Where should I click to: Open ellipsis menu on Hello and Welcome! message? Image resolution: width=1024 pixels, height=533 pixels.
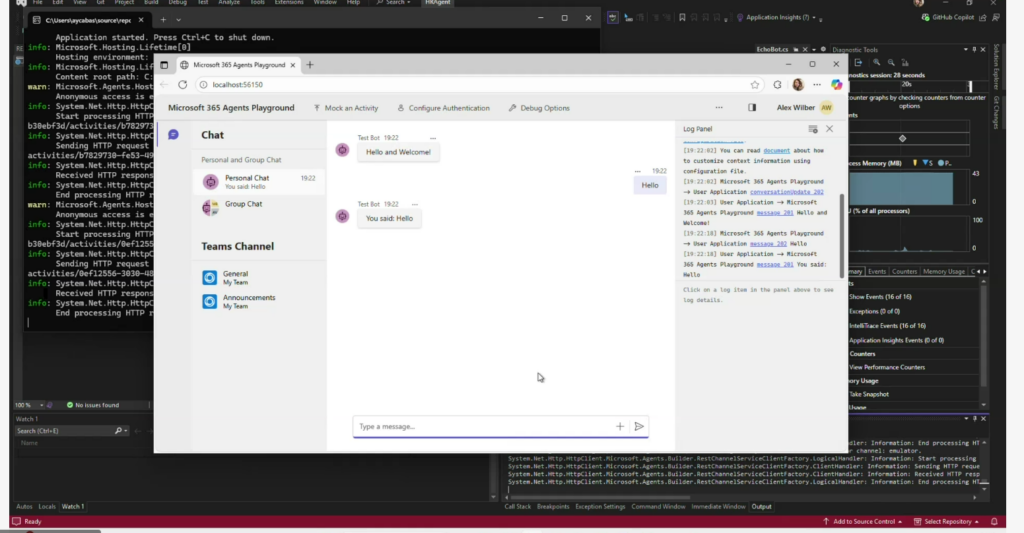[x=433, y=138]
